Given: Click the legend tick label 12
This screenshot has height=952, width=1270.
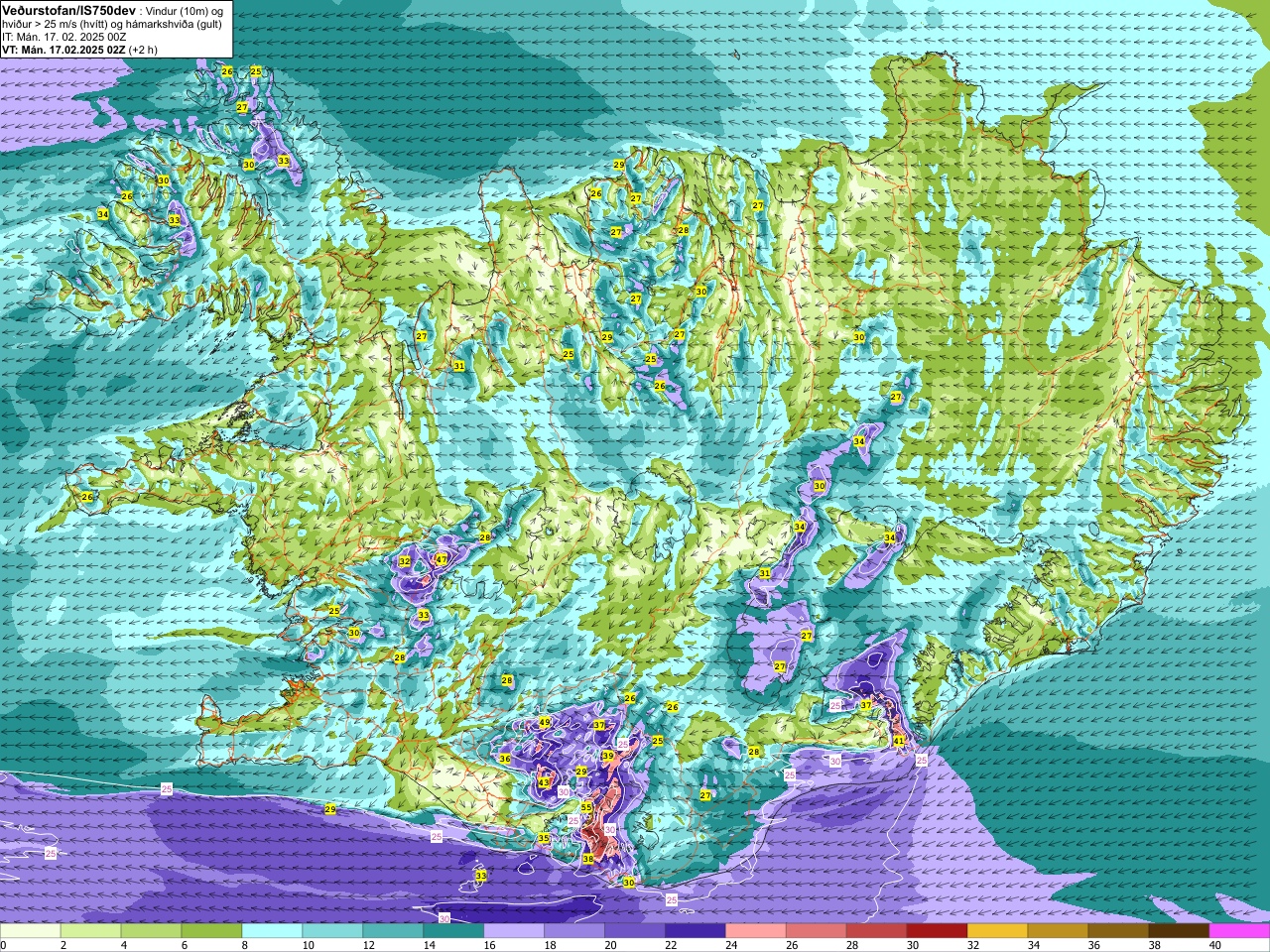Looking at the screenshot, I should (x=368, y=945).
